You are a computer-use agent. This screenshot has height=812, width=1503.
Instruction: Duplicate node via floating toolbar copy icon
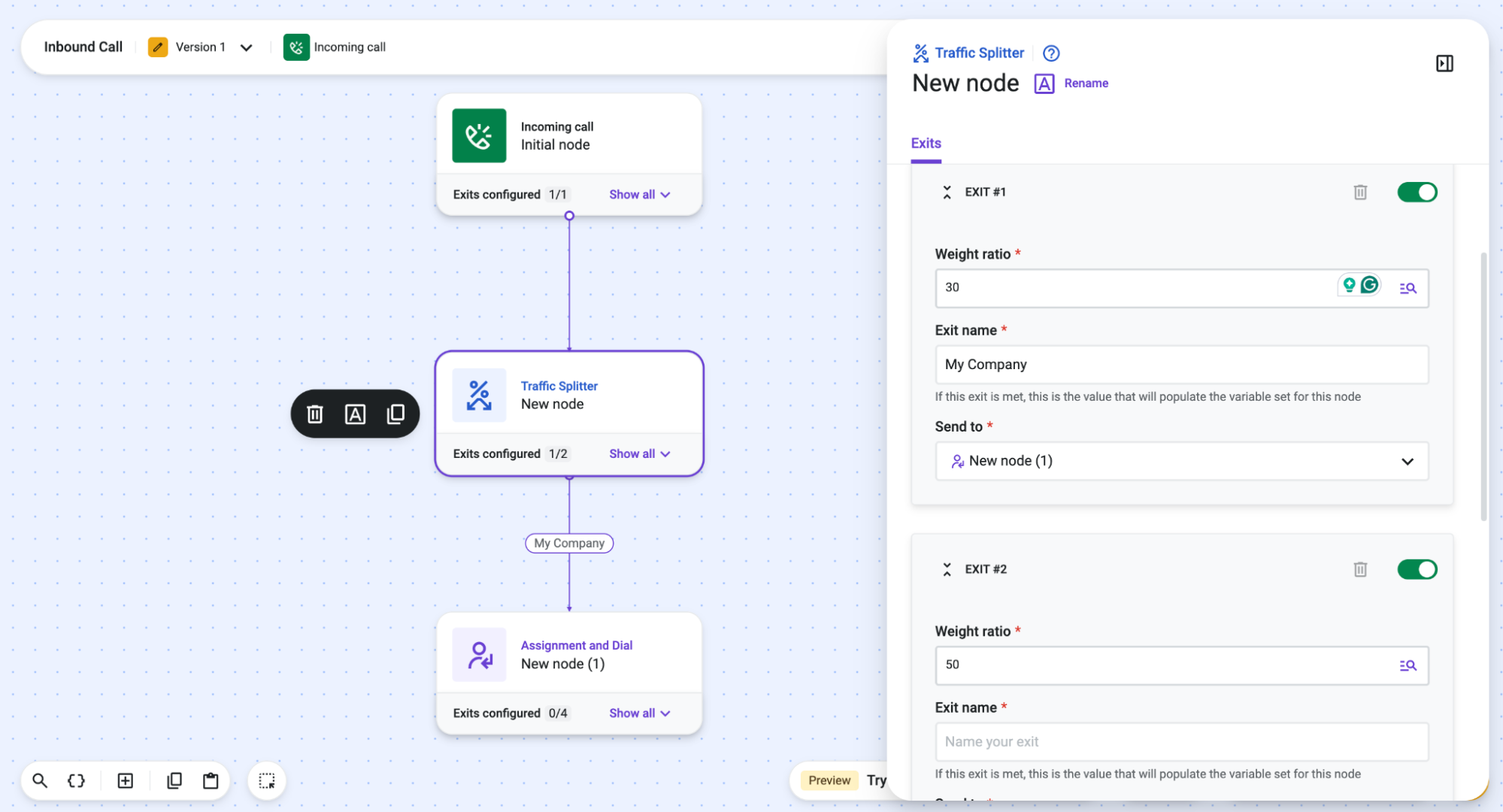coord(395,414)
